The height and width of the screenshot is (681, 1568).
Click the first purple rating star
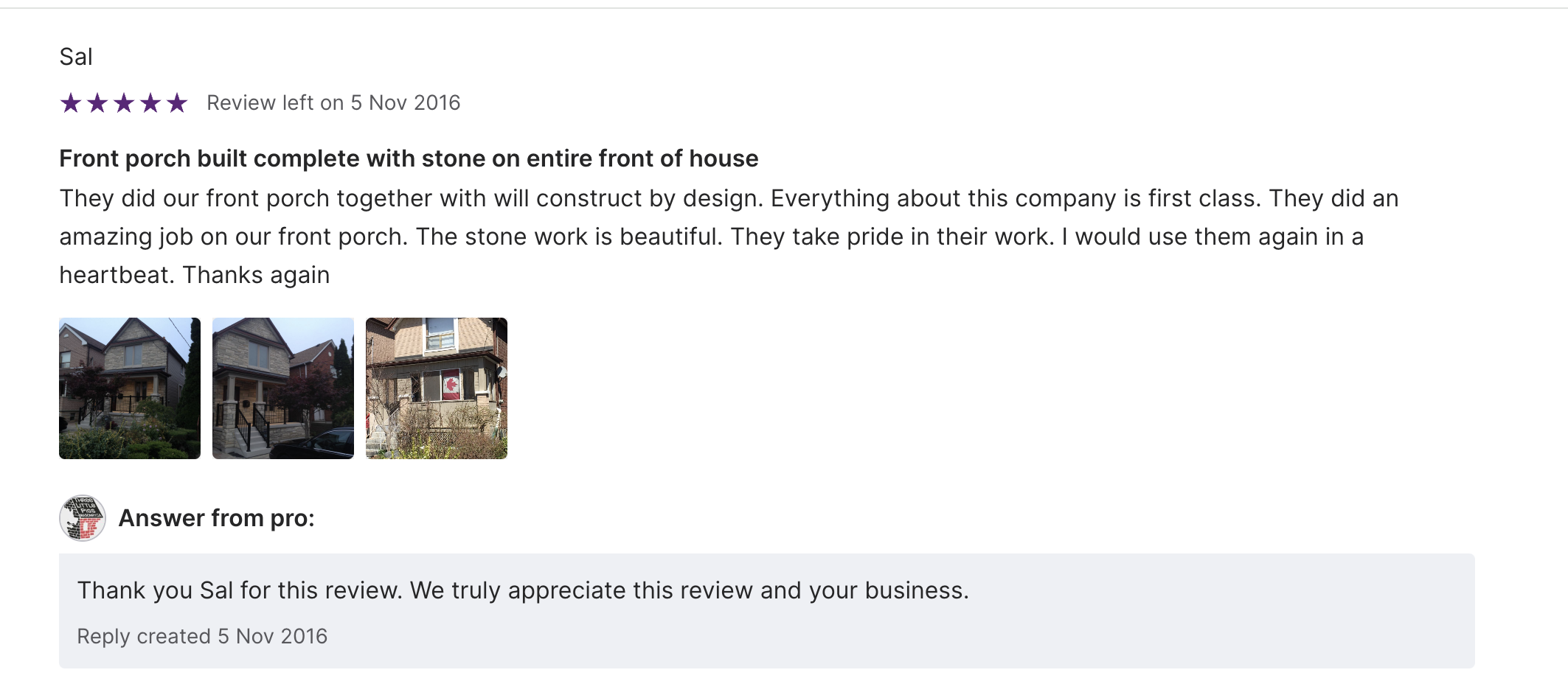point(71,103)
